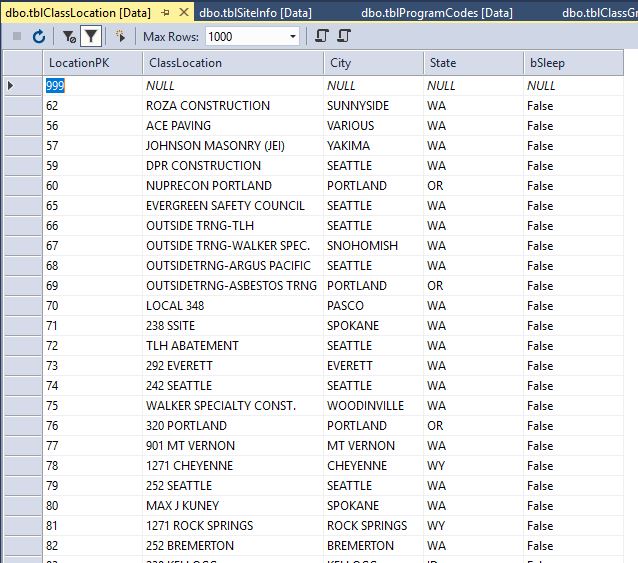Toggle the highlighted filter funnel button
This screenshot has height=563, width=638.
[x=91, y=36]
